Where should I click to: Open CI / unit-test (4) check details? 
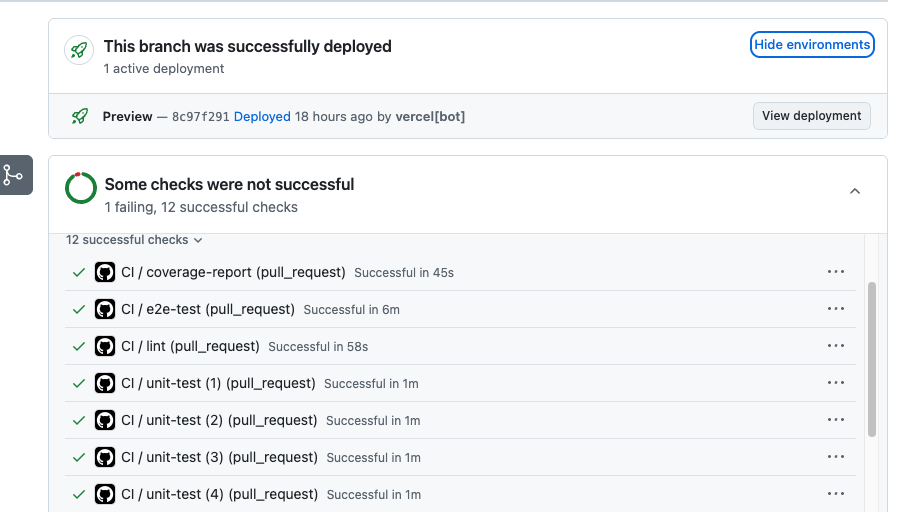220,494
